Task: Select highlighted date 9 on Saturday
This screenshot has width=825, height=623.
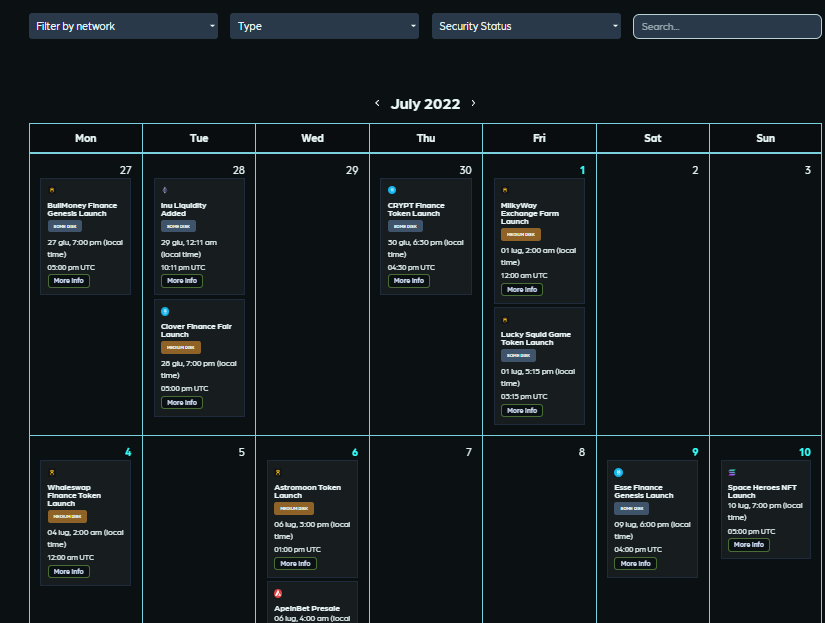Action: (x=695, y=453)
